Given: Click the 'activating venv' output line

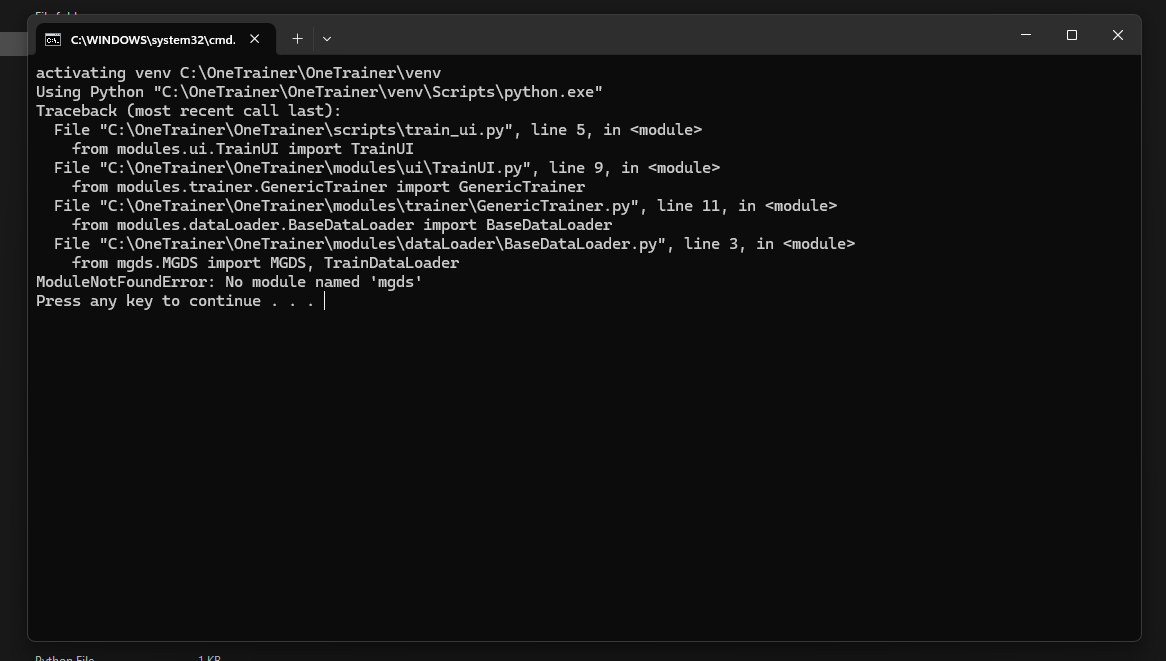Looking at the screenshot, I should coord(238,73).
